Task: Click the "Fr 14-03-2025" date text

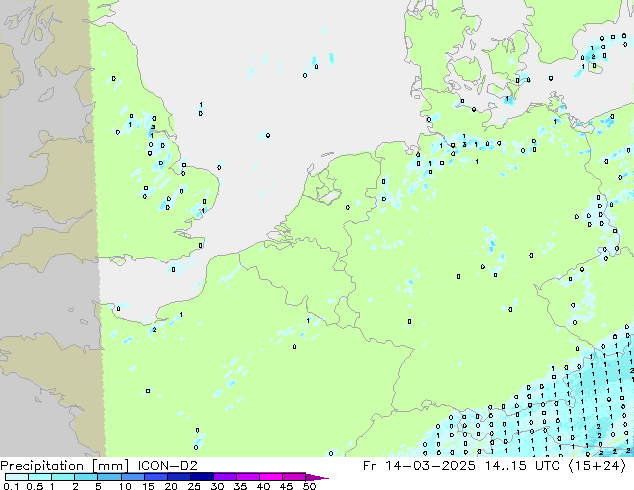Action: click(x=419, y=466)
